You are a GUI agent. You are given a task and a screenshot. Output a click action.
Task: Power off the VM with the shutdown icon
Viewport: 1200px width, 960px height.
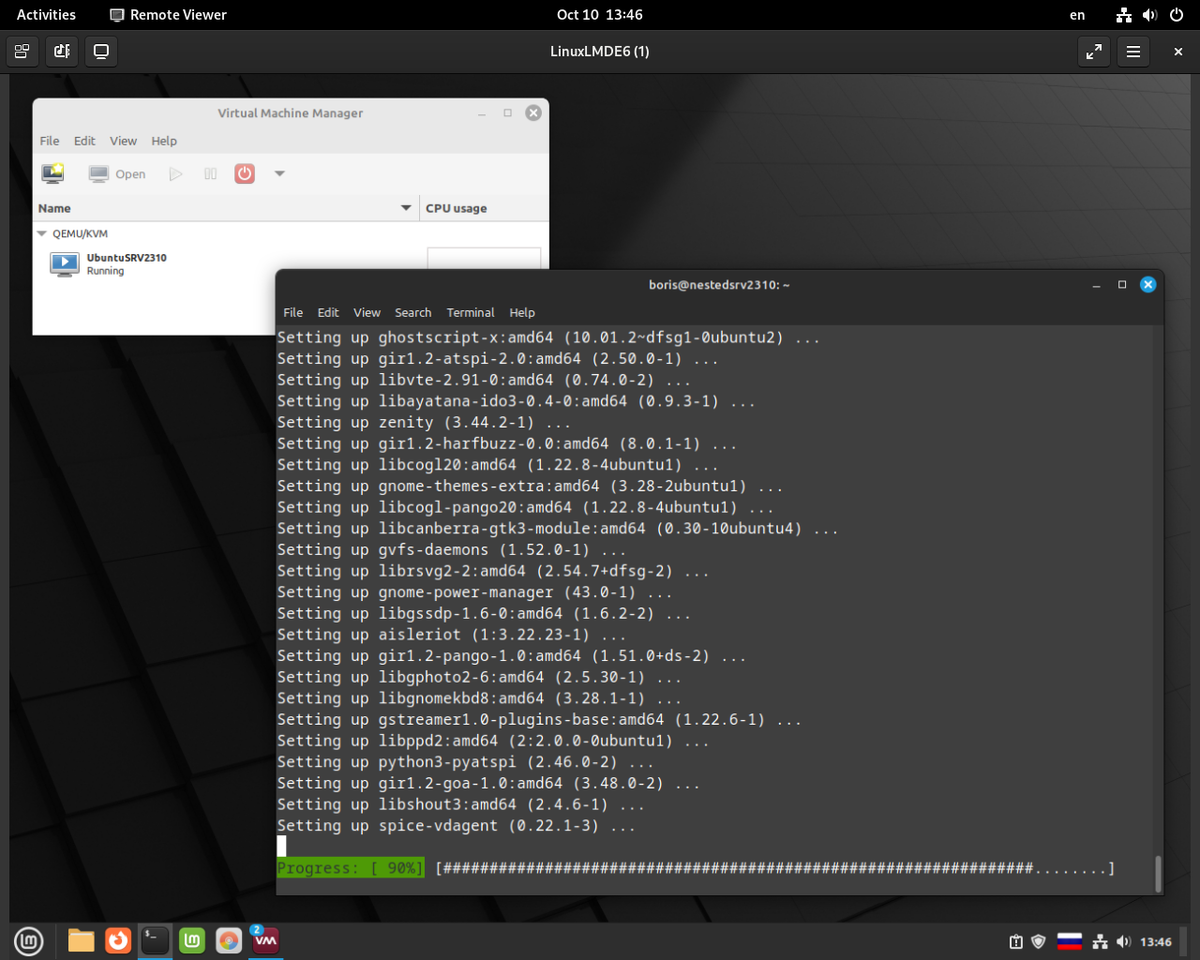(x=244, y=173)
